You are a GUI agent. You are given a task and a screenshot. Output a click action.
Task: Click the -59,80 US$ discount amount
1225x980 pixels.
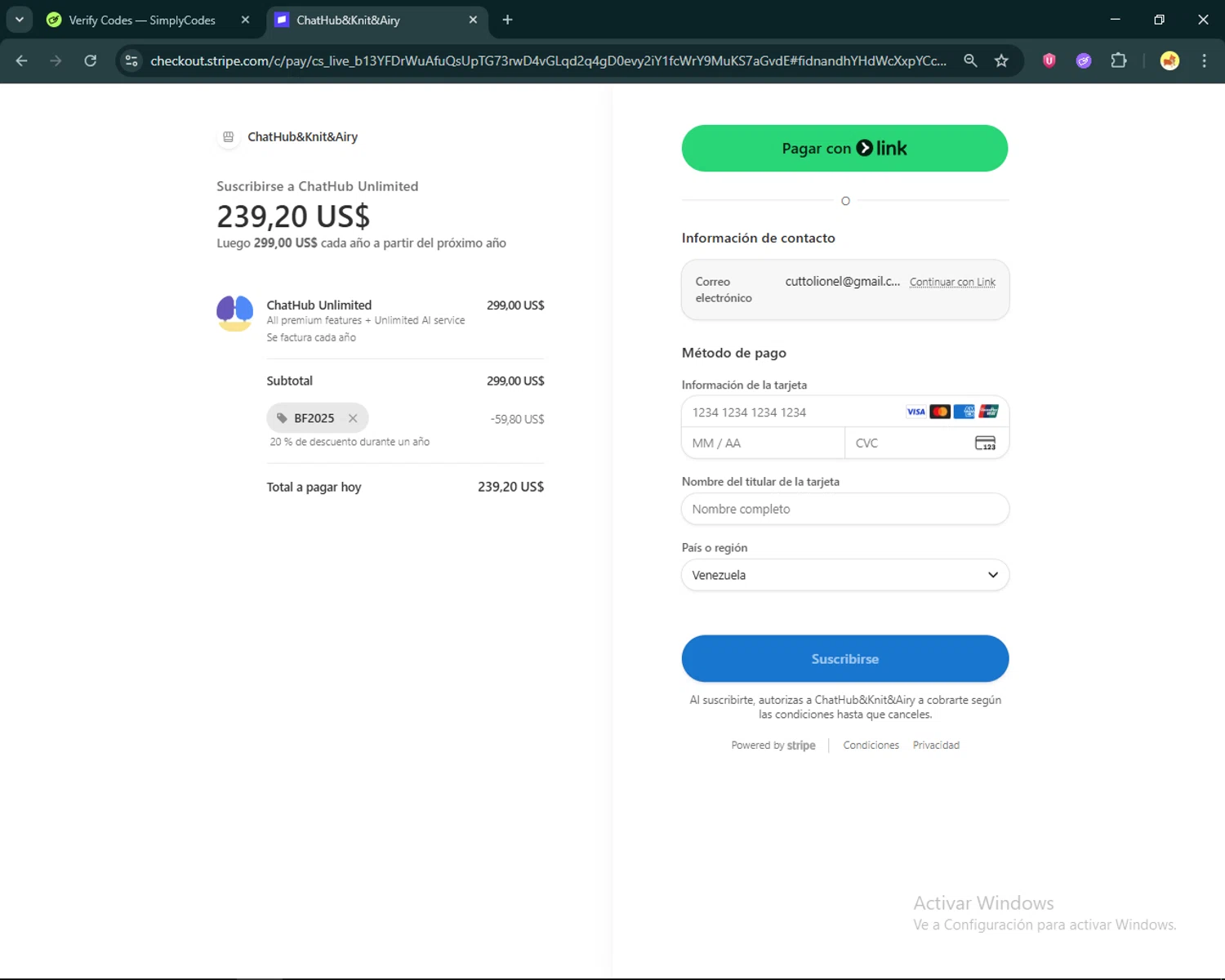(x=517, y=419)
